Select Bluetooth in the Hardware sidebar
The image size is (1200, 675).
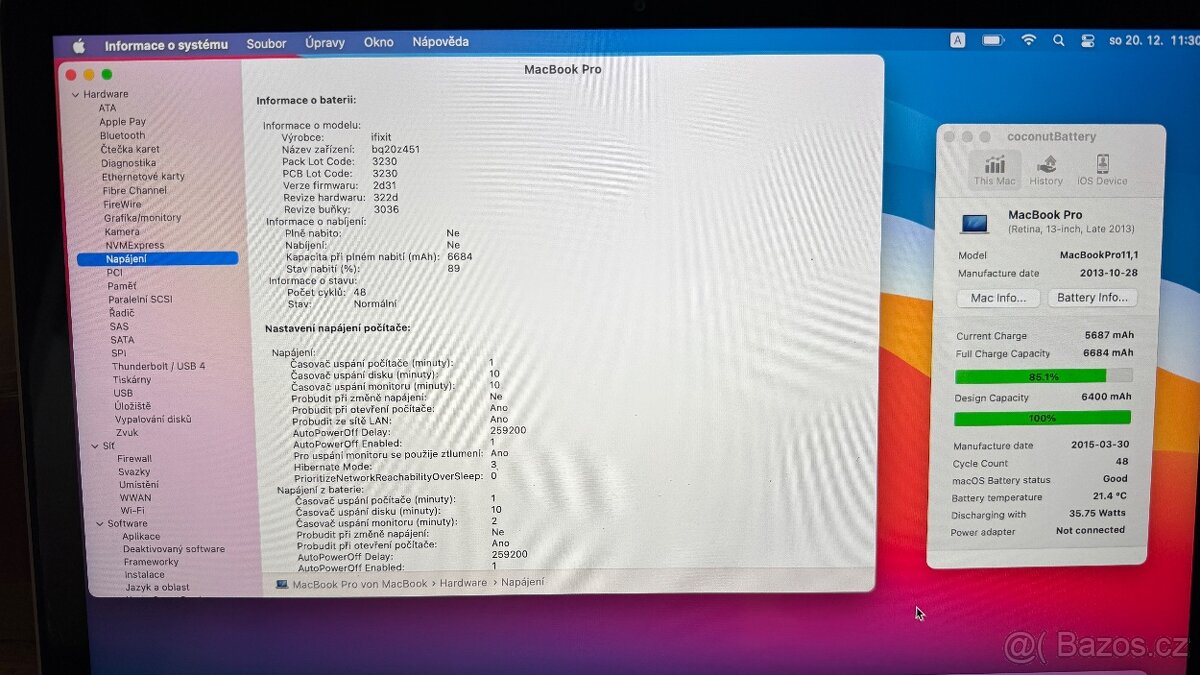pyautogui.click(x=121, y=135)
